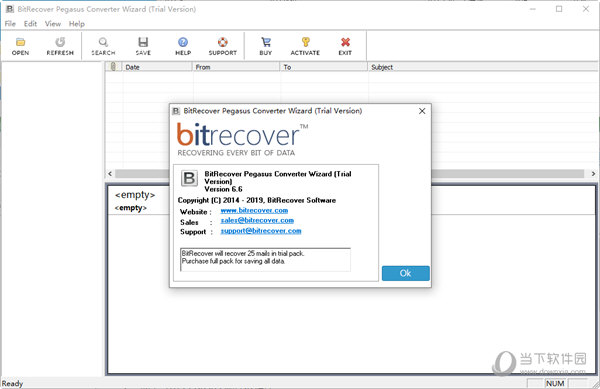The width and height of the screenshot is (600, 389).
Task: Click the copyright 2014 - 2019 line
Action: (257, 200)
